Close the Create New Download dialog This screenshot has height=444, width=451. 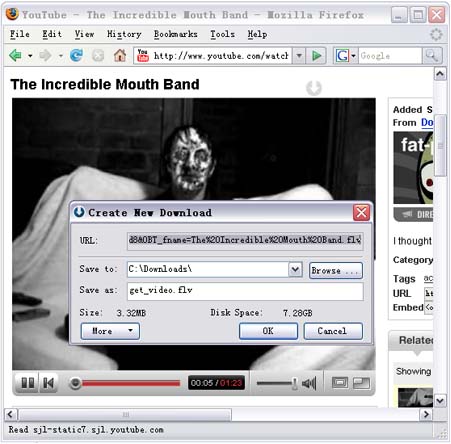362,212
